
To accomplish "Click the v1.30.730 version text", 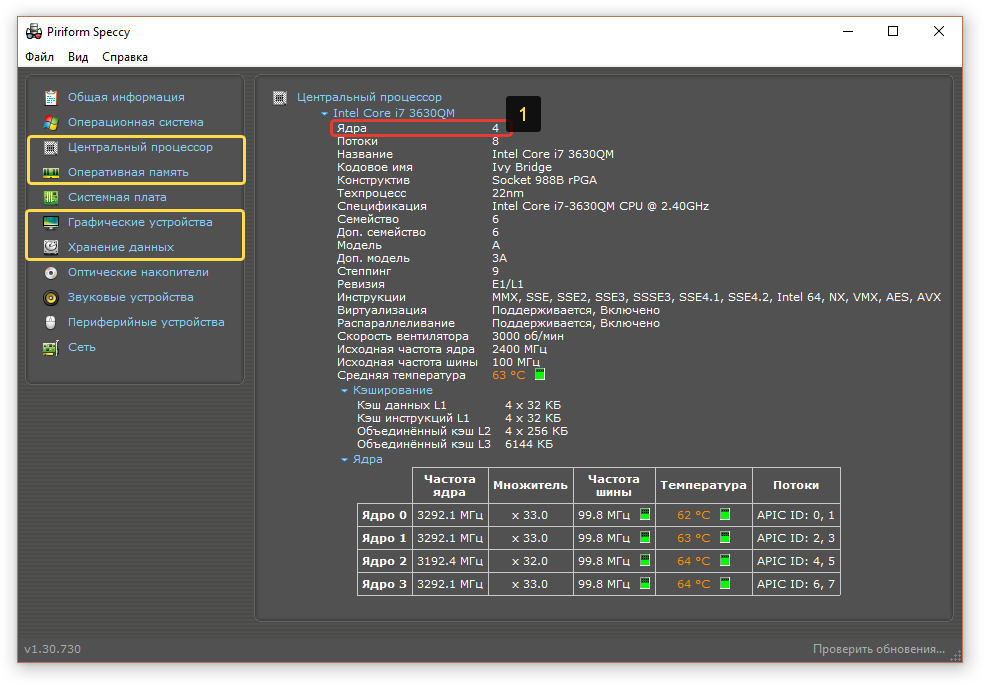I will pyautogui.click(x=53, y=649).
